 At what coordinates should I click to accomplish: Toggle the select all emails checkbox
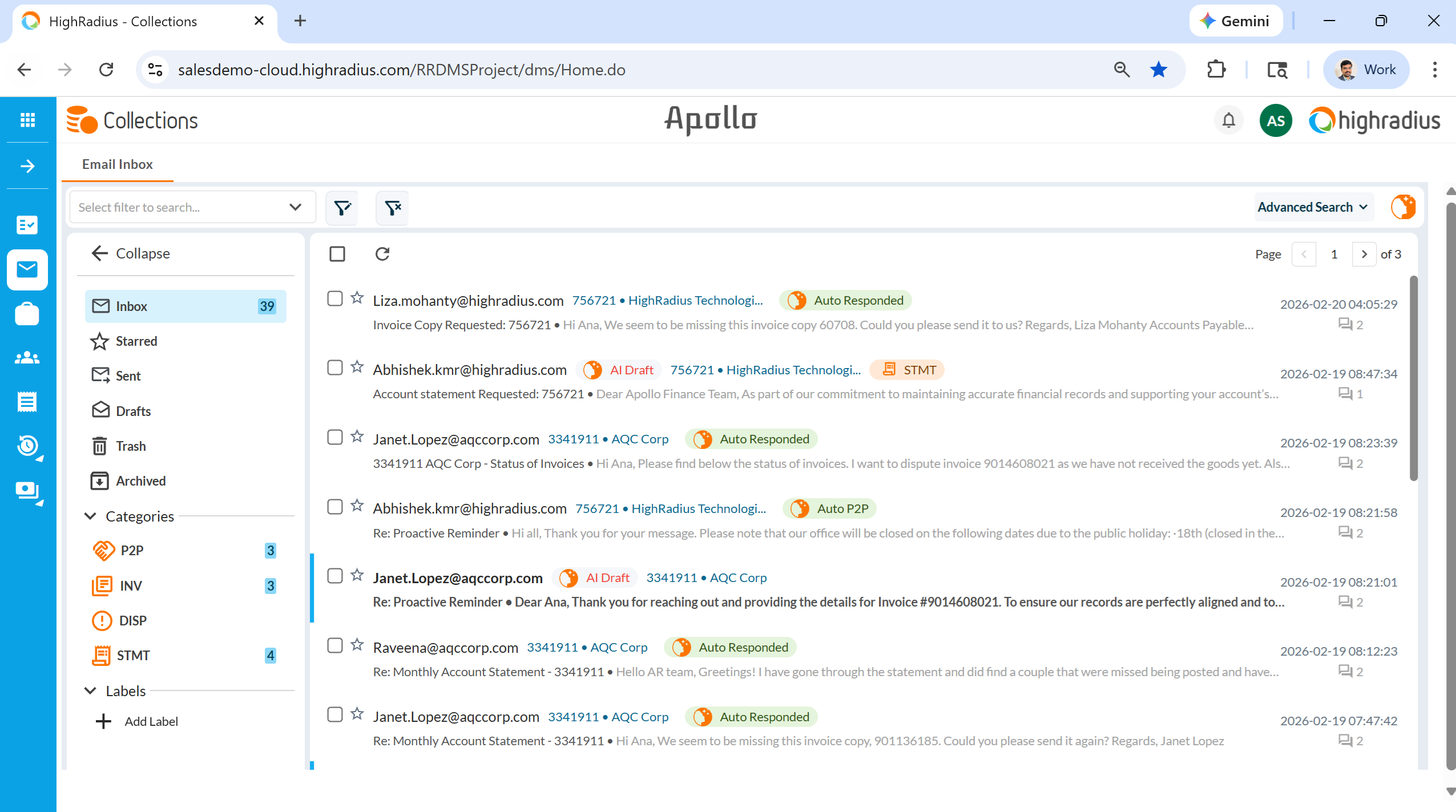[337, 254]
